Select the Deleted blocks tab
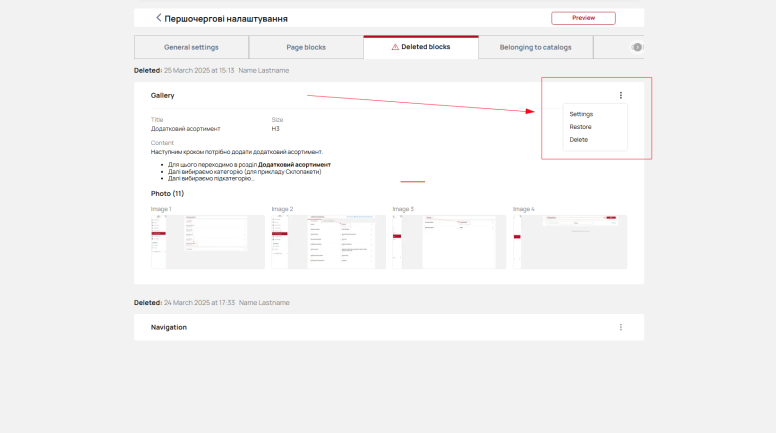This screenshot has width=776, height=433. click(421, 47)
